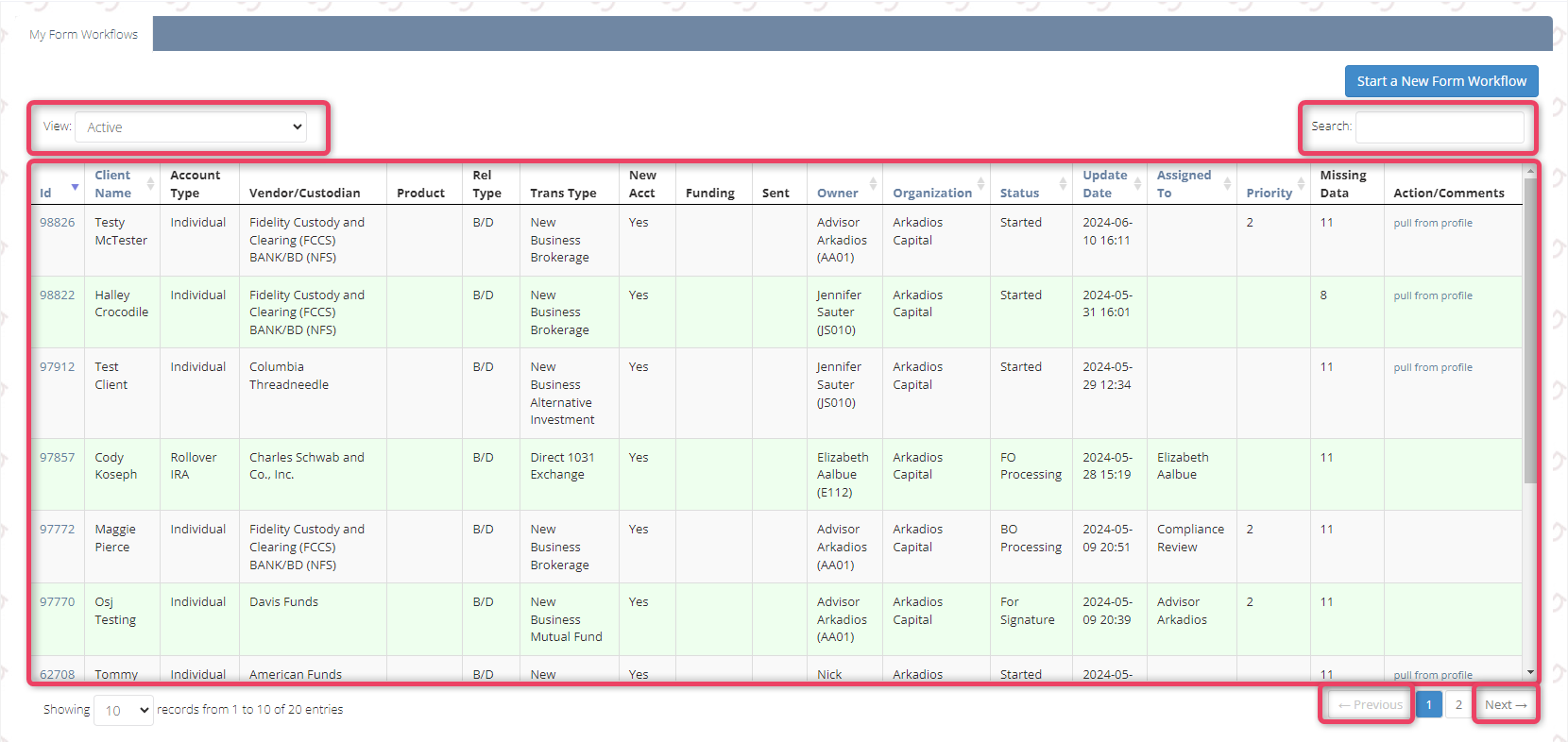Open workflow record 97912

coord(57,367)
